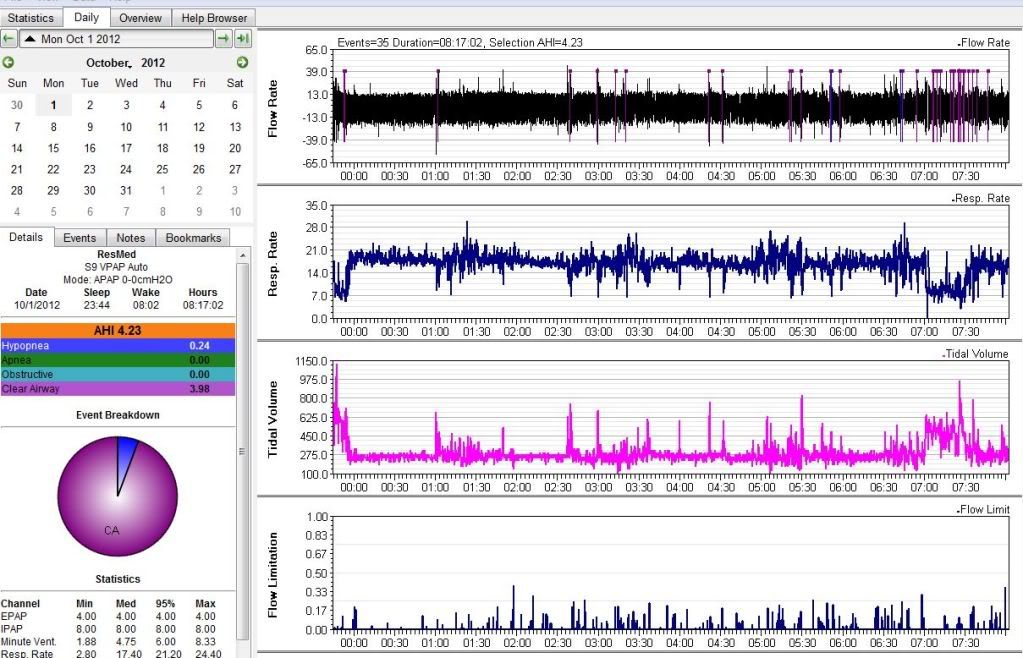Screen dimensions: 1023x658
Task: Click the Hours value 08:17:02
Action: (x=203, y=305)
